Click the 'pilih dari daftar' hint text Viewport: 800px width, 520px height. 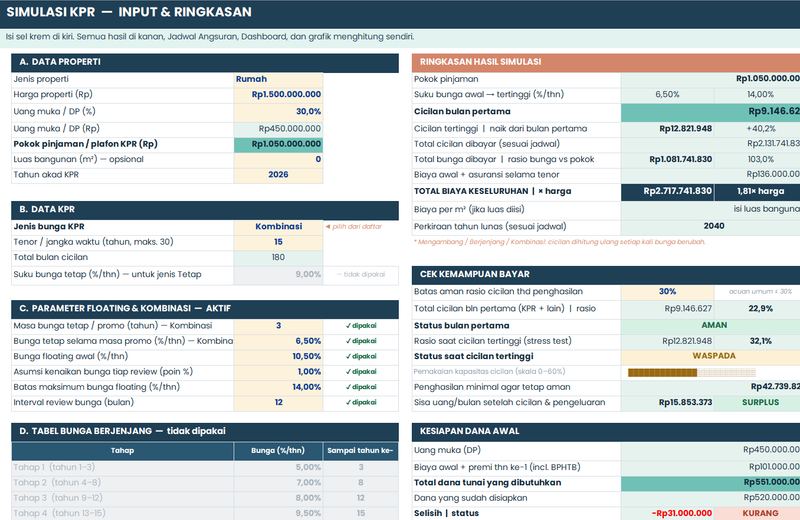354,227
